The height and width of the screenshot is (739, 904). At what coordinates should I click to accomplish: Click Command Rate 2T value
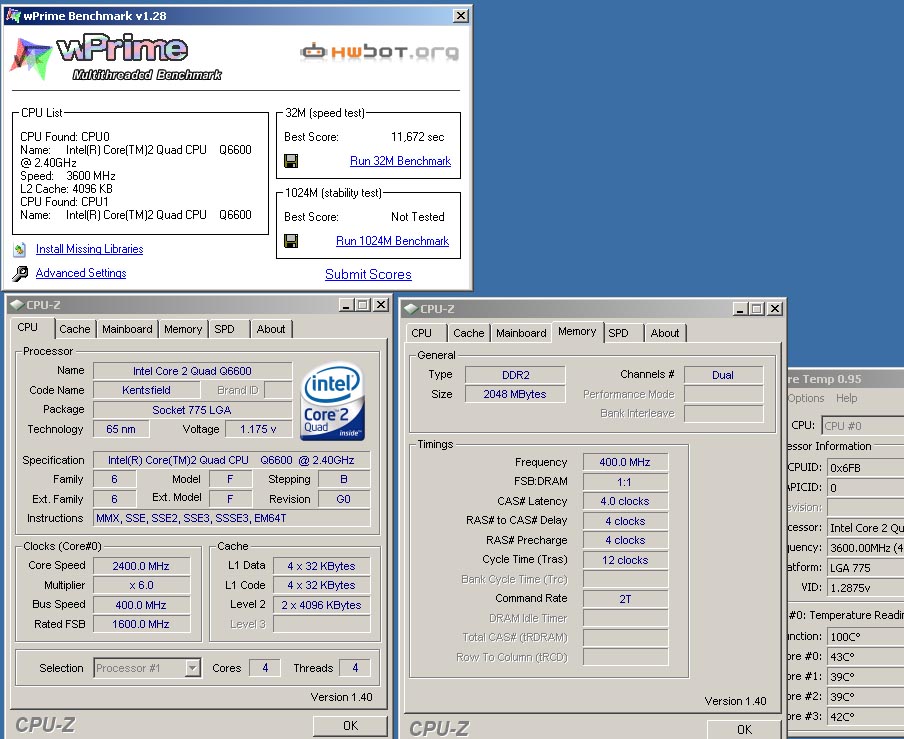tap(625, 599)
